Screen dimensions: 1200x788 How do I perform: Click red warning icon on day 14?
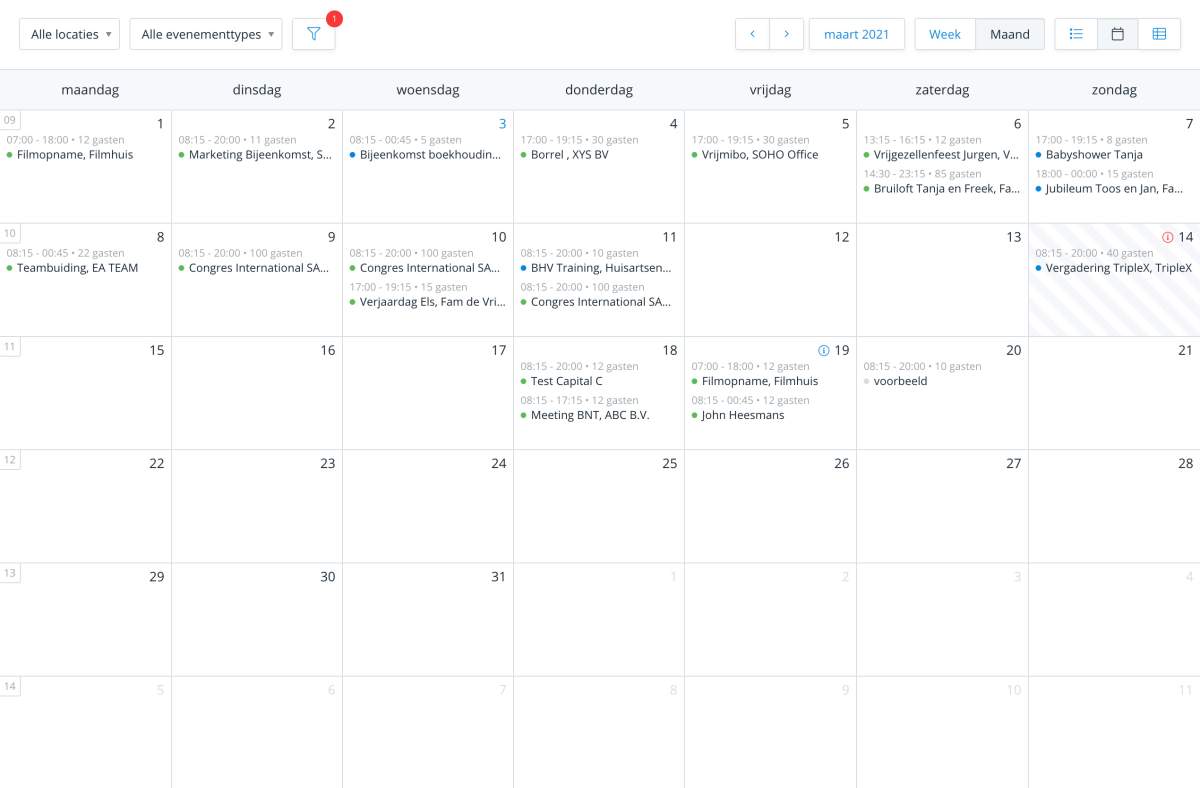(1167, 237)
